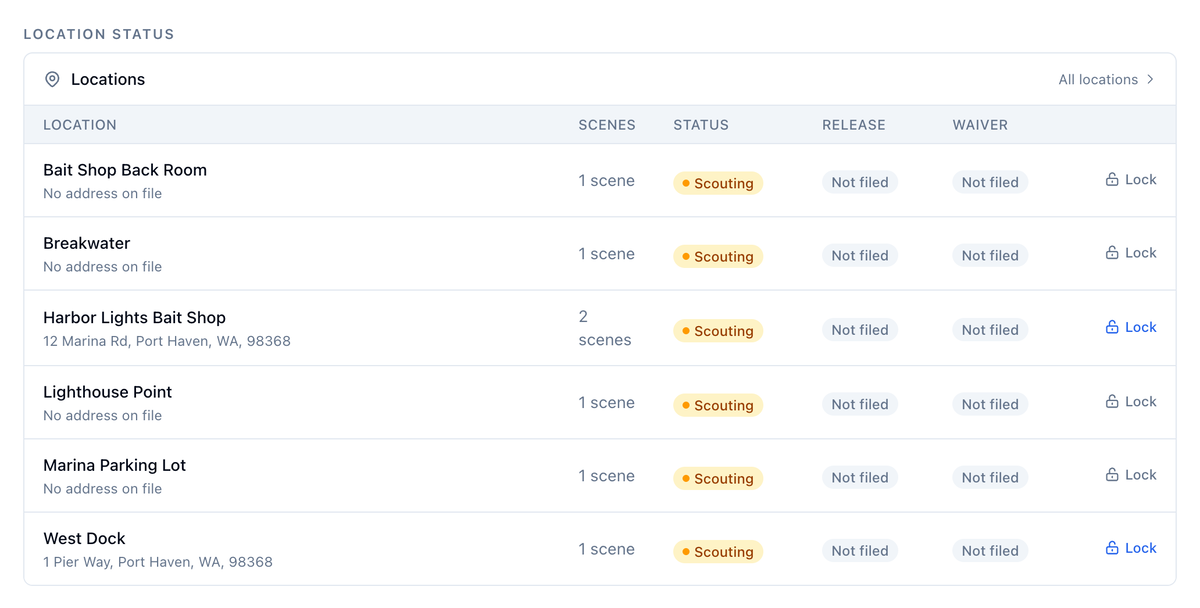This screenshot has width=1200, height=608.
Task: Click Release Not filed badge for West Dock
Action: (x=860, y=550)
